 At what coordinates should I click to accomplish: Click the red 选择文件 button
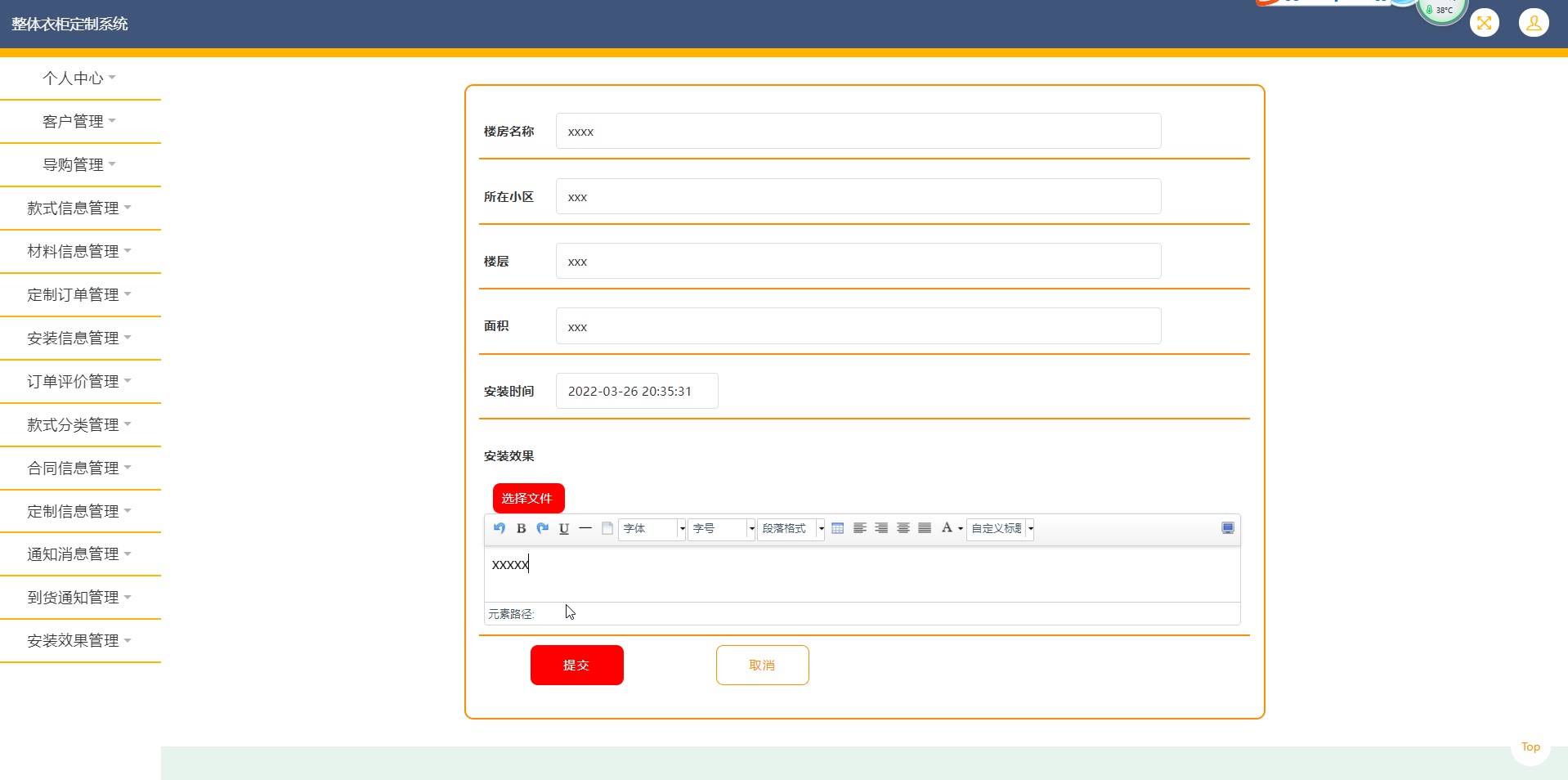[528, 498]
